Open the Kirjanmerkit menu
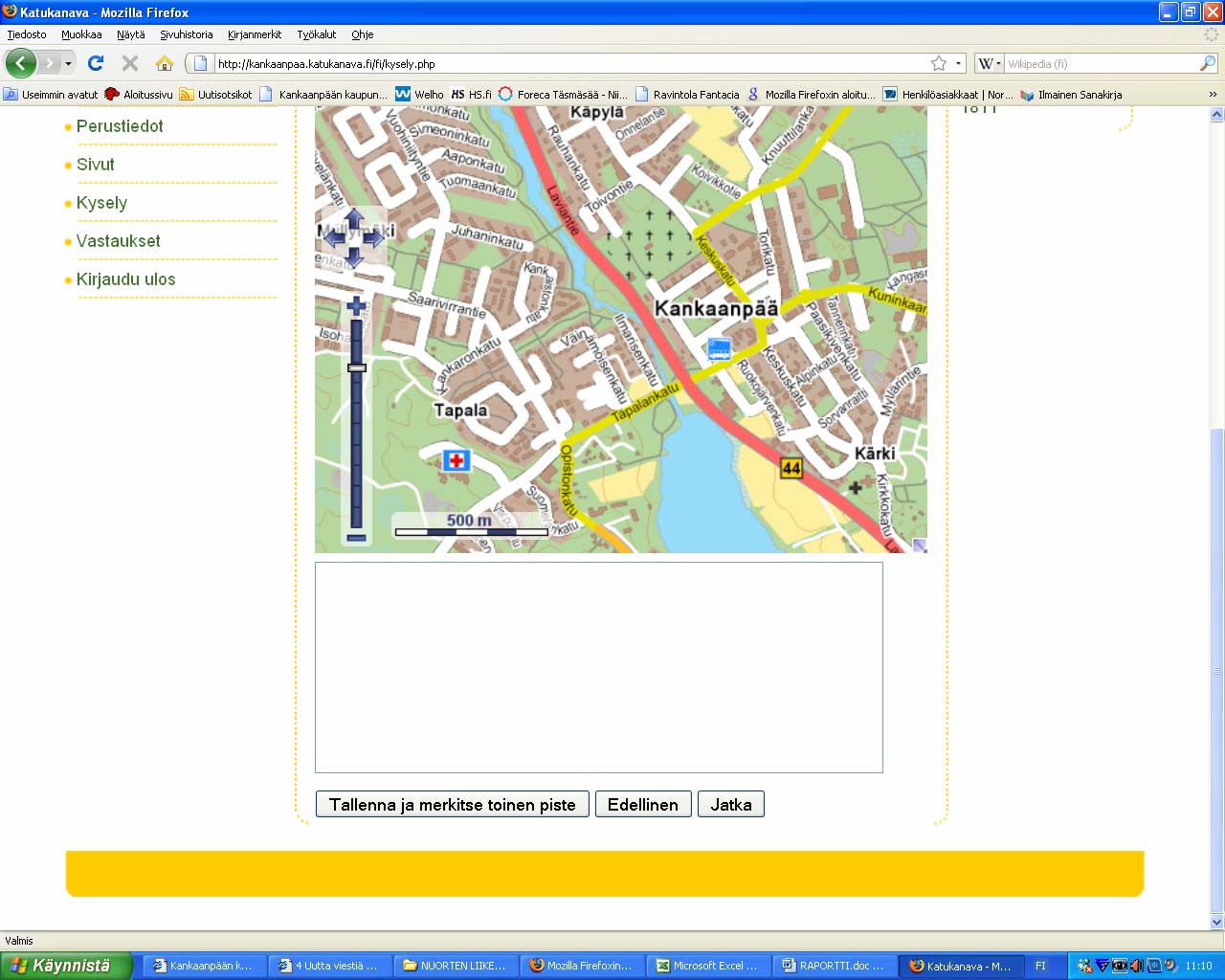The height and width of the screenshot is (980, 1225). point(255,34)
